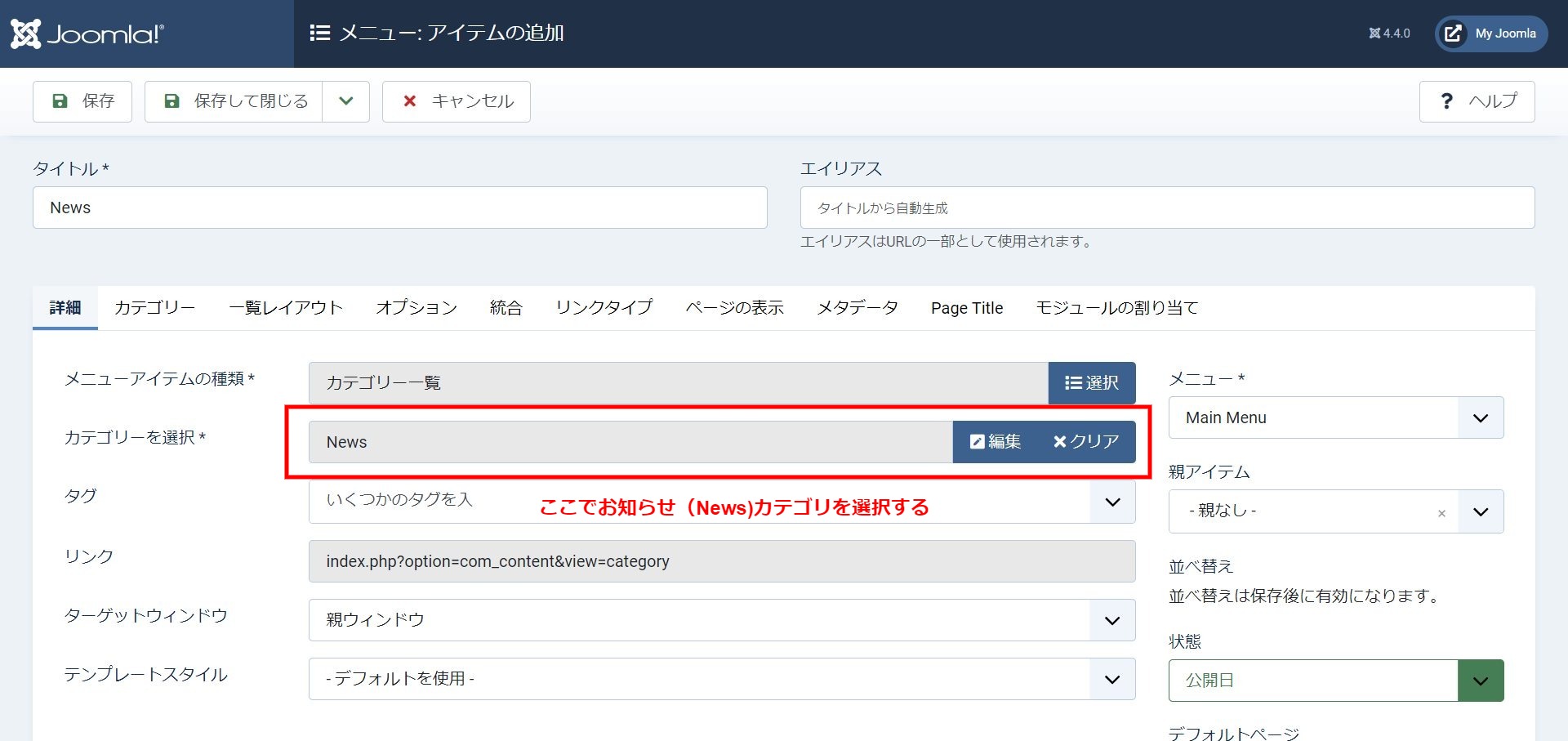Cancel editing with the キャンセル button
Image resolution: width=1568 pixels, height=741 pixels.
click(457, 101)
